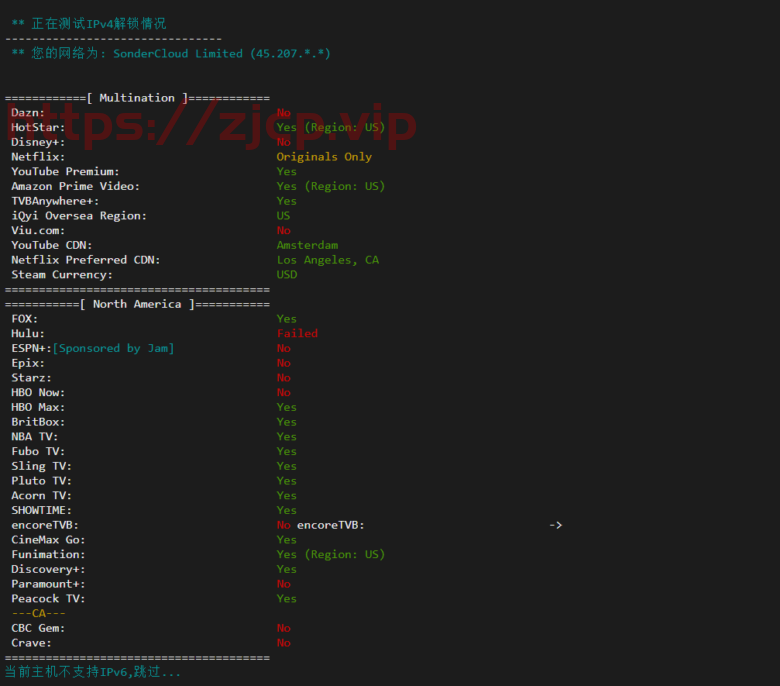Click the 'HBO Now:' label
This screenshot has height=686, width=780.
point(38,392)
